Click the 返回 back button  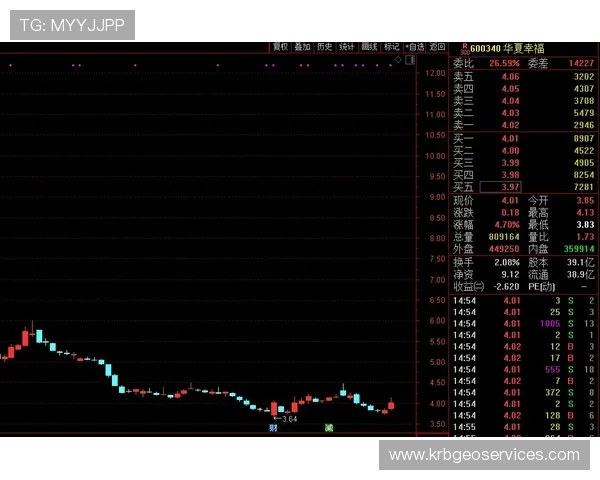(437, 46)
